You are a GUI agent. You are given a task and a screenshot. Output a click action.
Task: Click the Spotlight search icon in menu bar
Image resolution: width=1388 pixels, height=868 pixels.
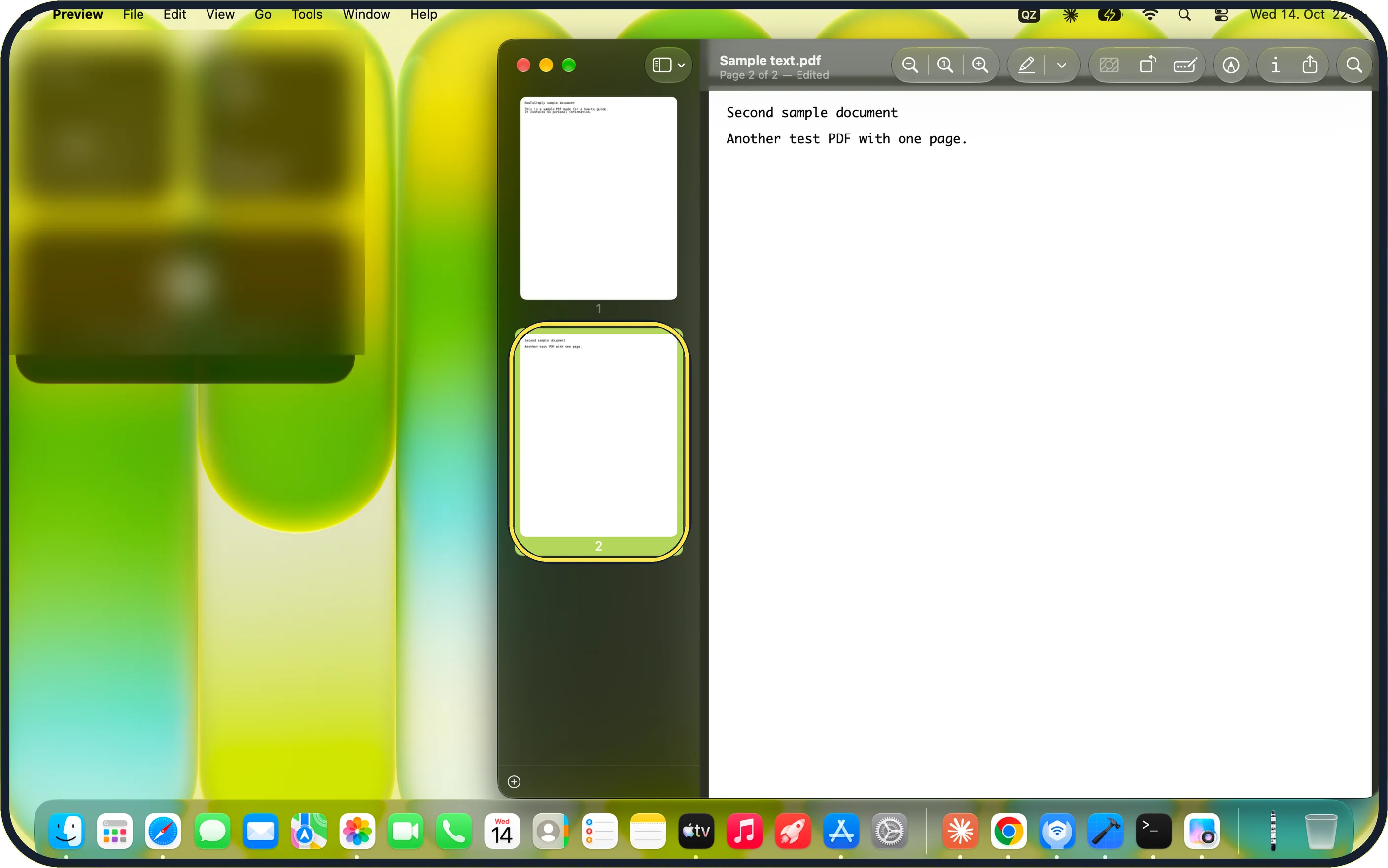point(1184,15)
